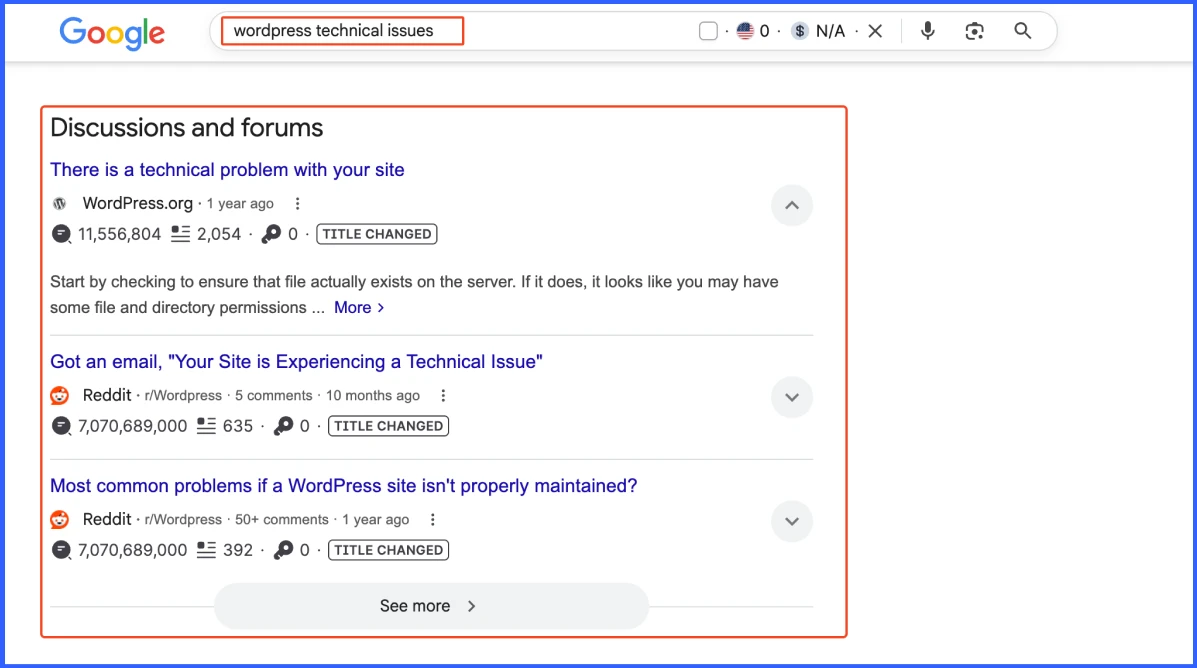Open Google Lens camera search
The width and height of the screenshot is (1197, 668).
(x=974, y=31)
